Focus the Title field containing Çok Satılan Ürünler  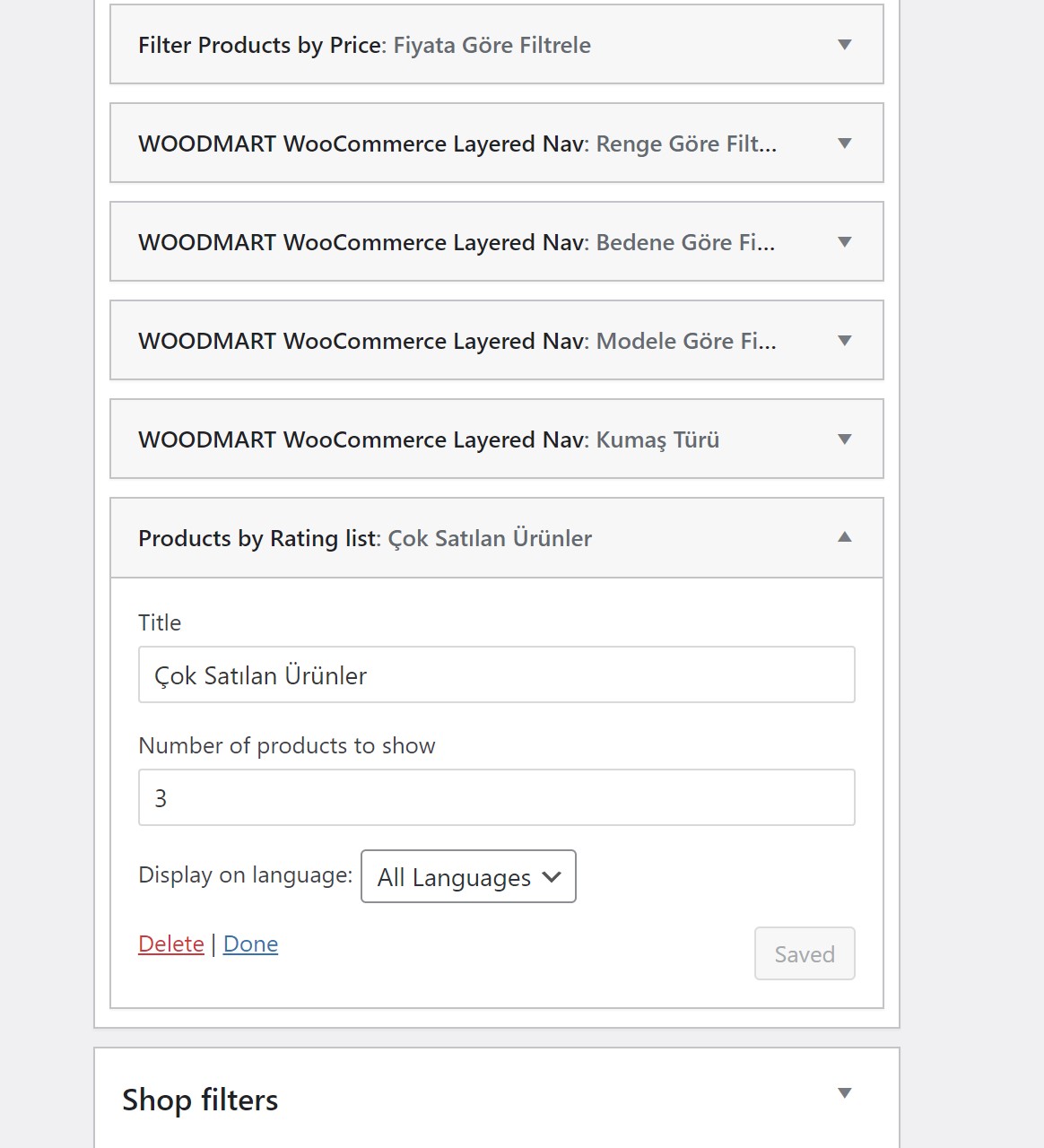(497, 674)
